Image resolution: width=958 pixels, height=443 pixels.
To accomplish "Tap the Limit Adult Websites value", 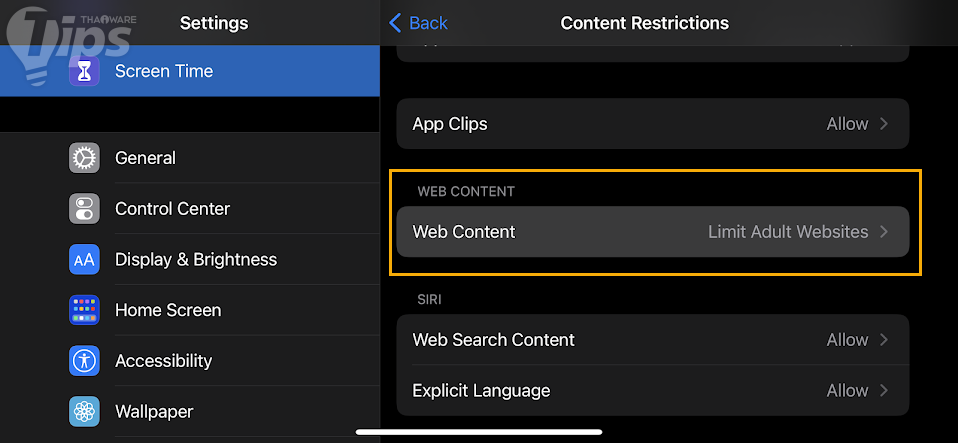I will pos(788,232).
